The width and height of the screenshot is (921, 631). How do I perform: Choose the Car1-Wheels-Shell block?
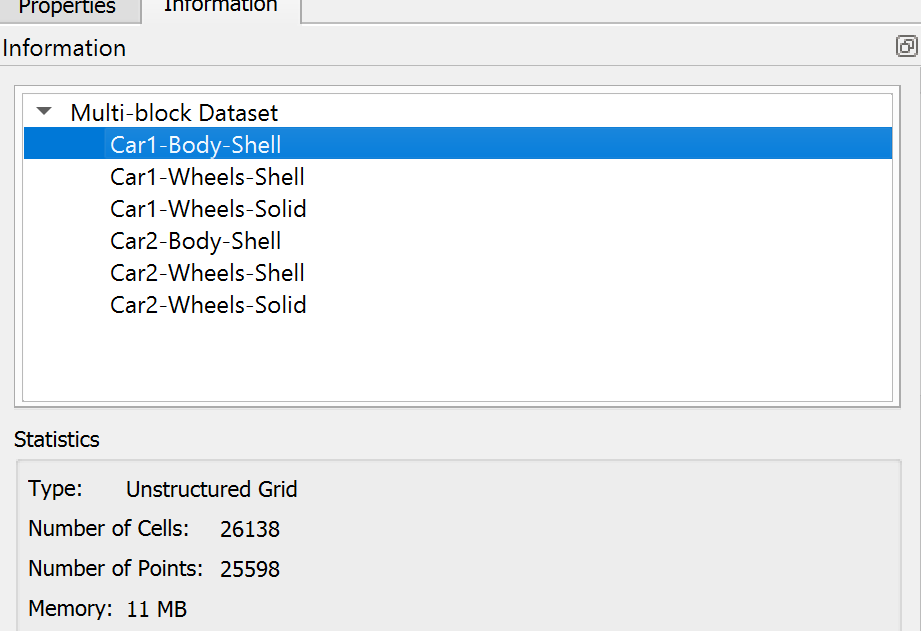click(x=207, y=177)
